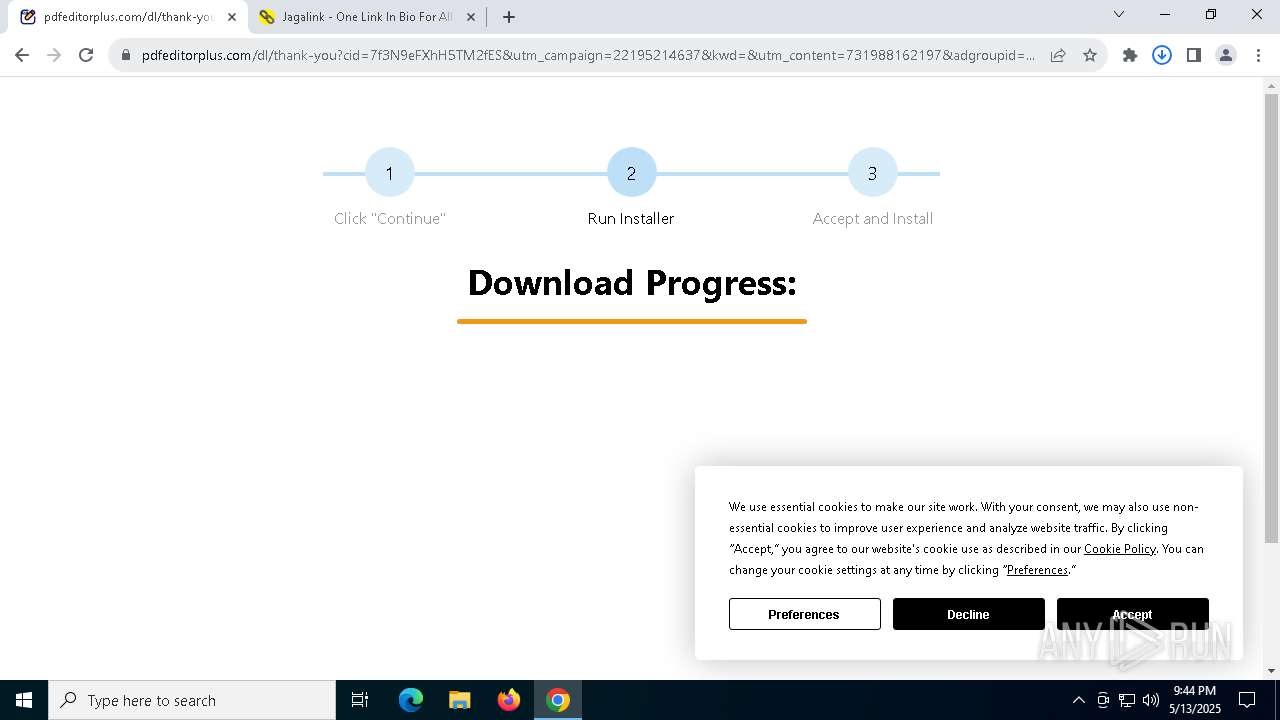Screen dimensions: 1280x720
Task: Open cookie Preferences button
Action: (x=805, y=614)
